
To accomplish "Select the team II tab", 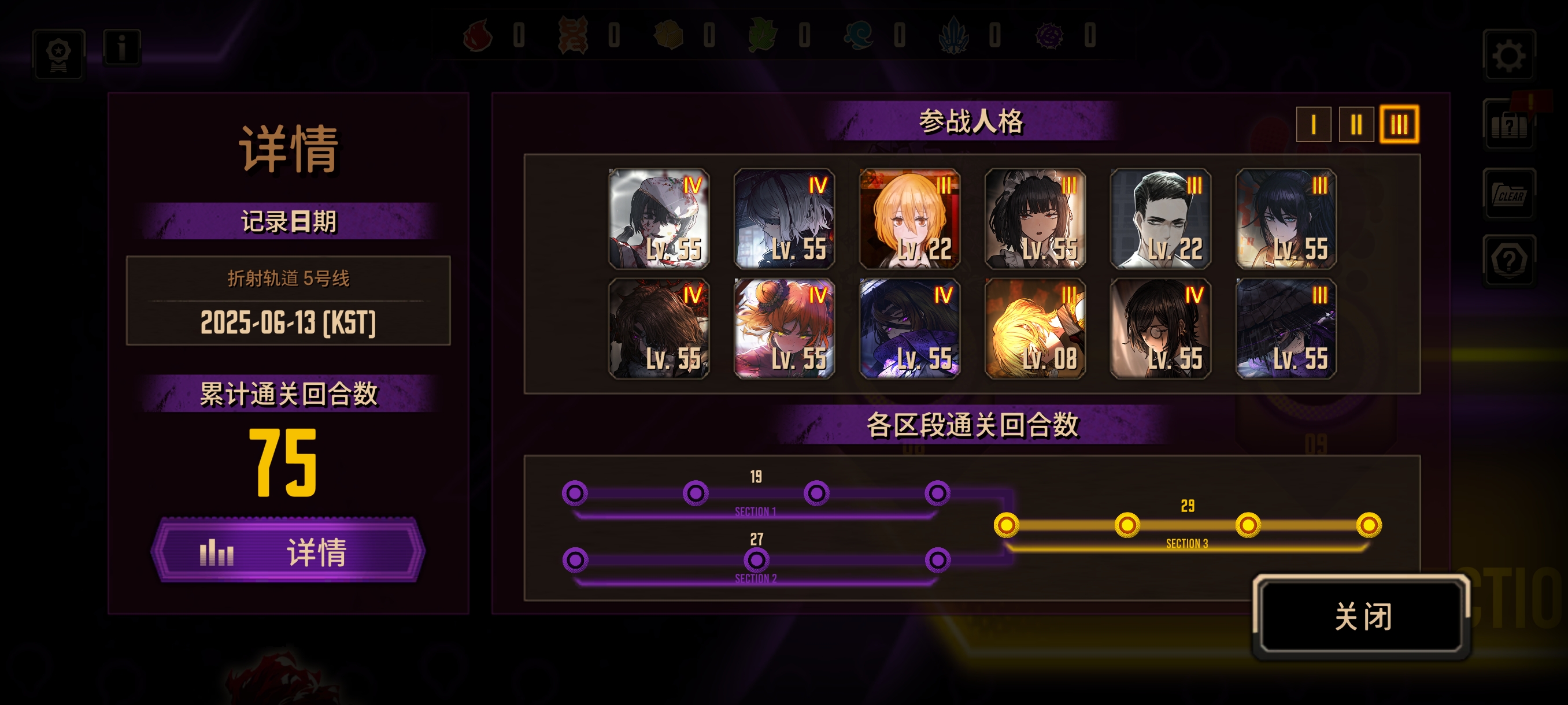I will tap(1356, 125).
